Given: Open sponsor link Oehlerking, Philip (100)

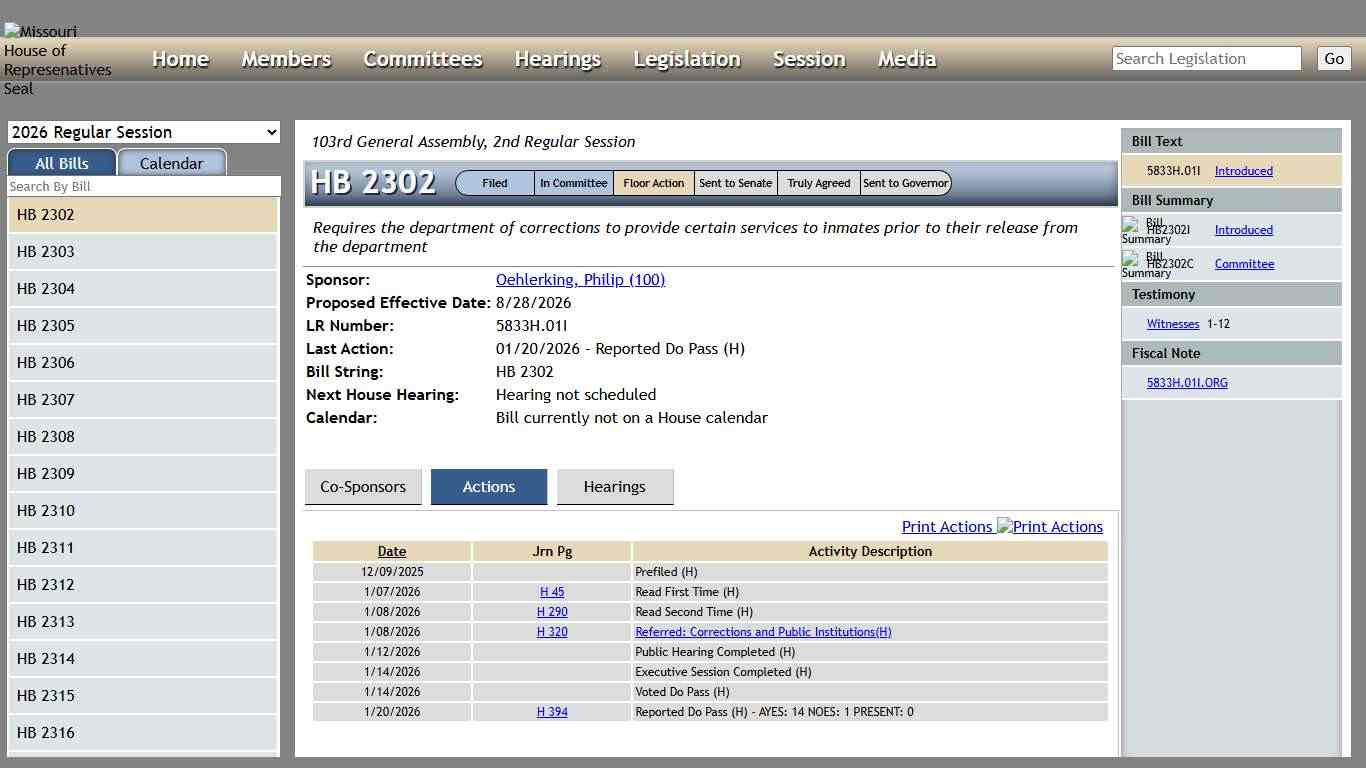Looking at the screenshot, I should point(580,279).
